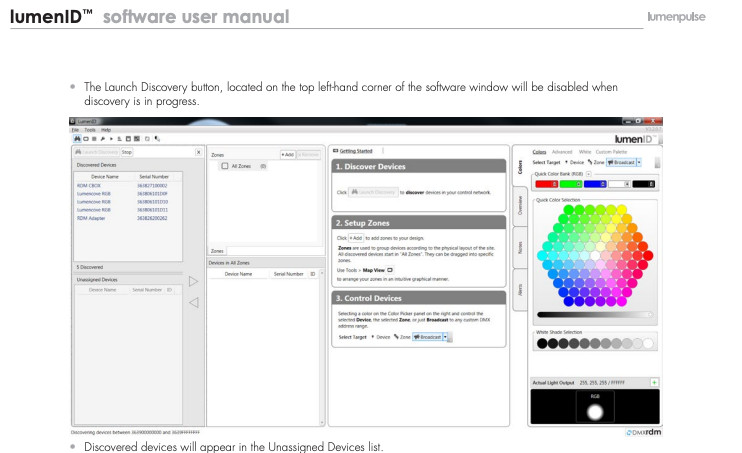This screenshot has height=453, width=742.
Task: Click the Getting Started panel icon
Action: tap(336, 151)
